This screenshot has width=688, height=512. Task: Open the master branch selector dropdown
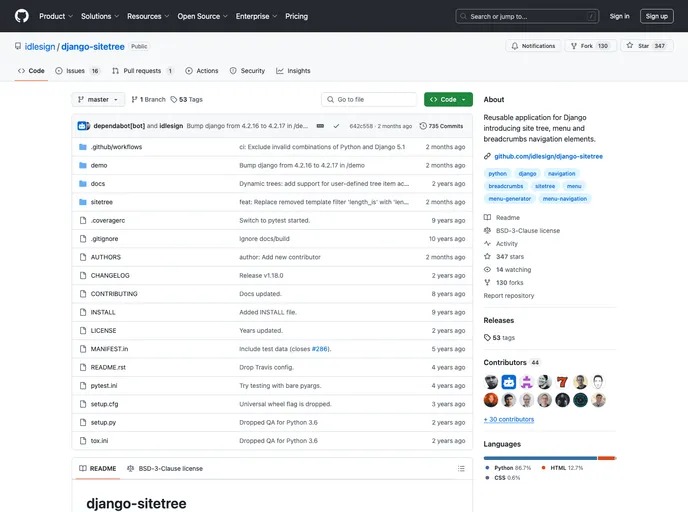point(98,100)
